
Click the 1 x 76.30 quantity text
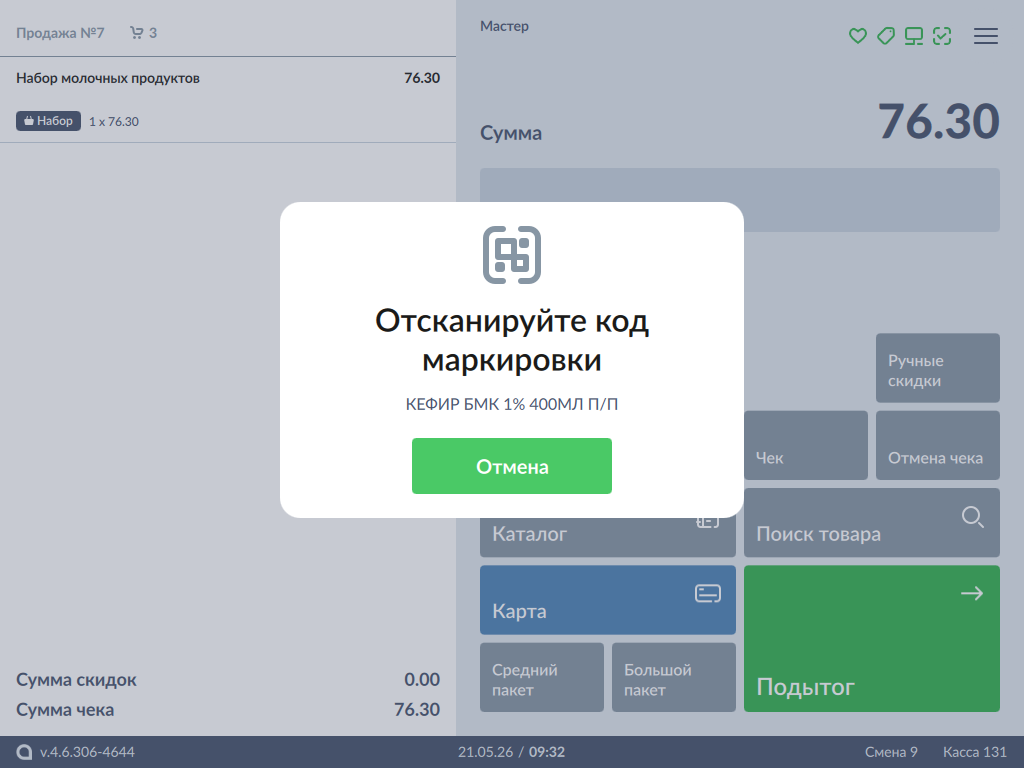click(114, 121)
